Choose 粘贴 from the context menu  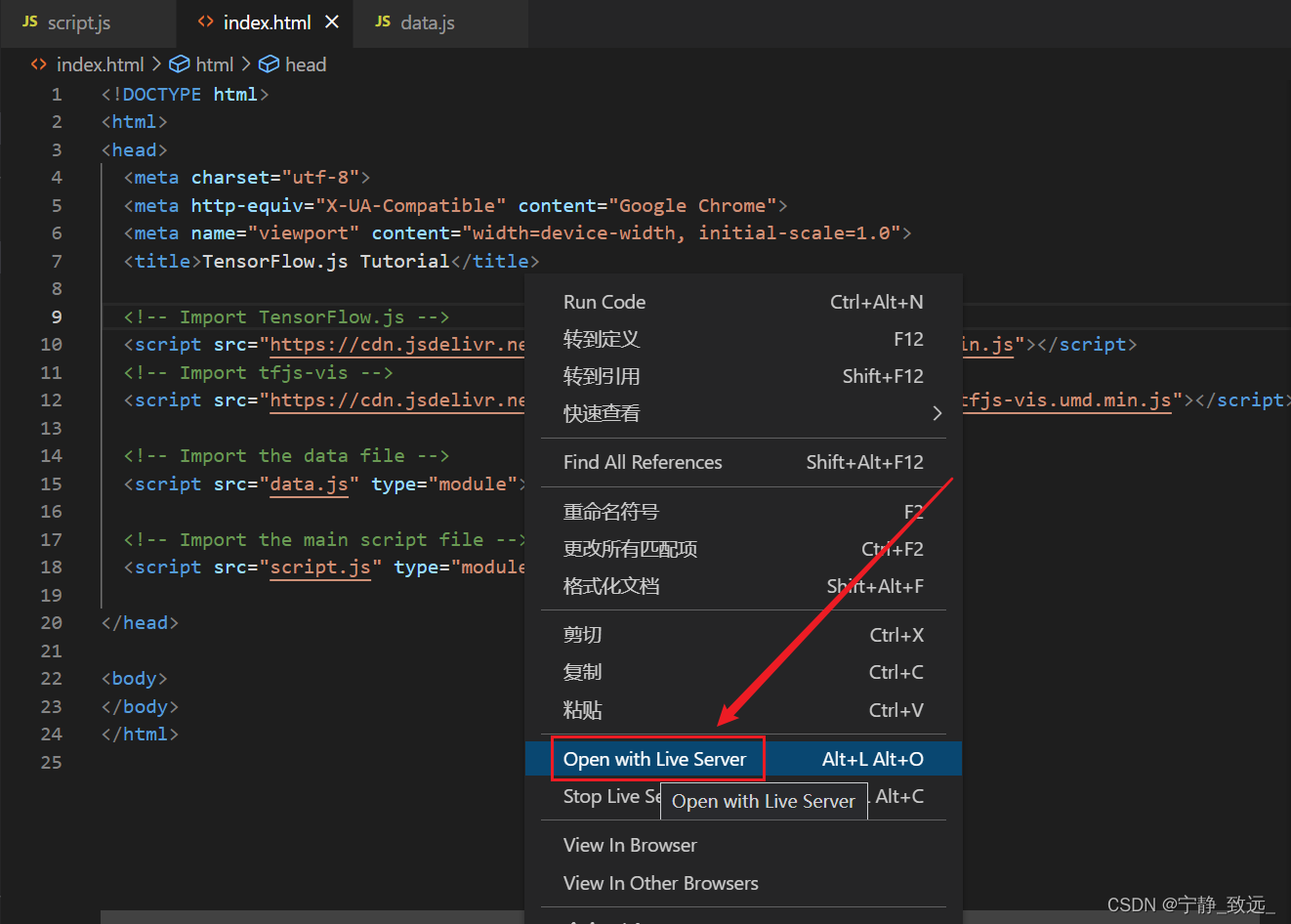pos(743,710)
